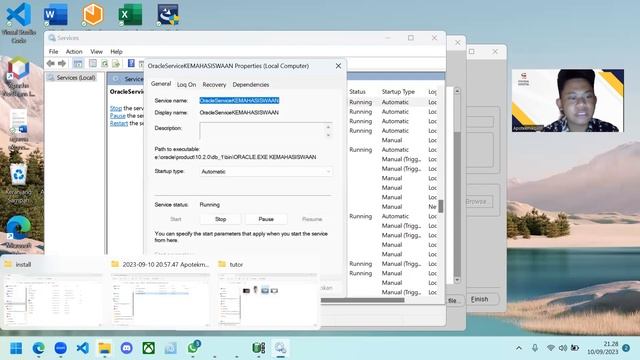This screenshot has width=640, height=360.
Task: Open the Word desktop shortcut
Action: pos(56,15)
